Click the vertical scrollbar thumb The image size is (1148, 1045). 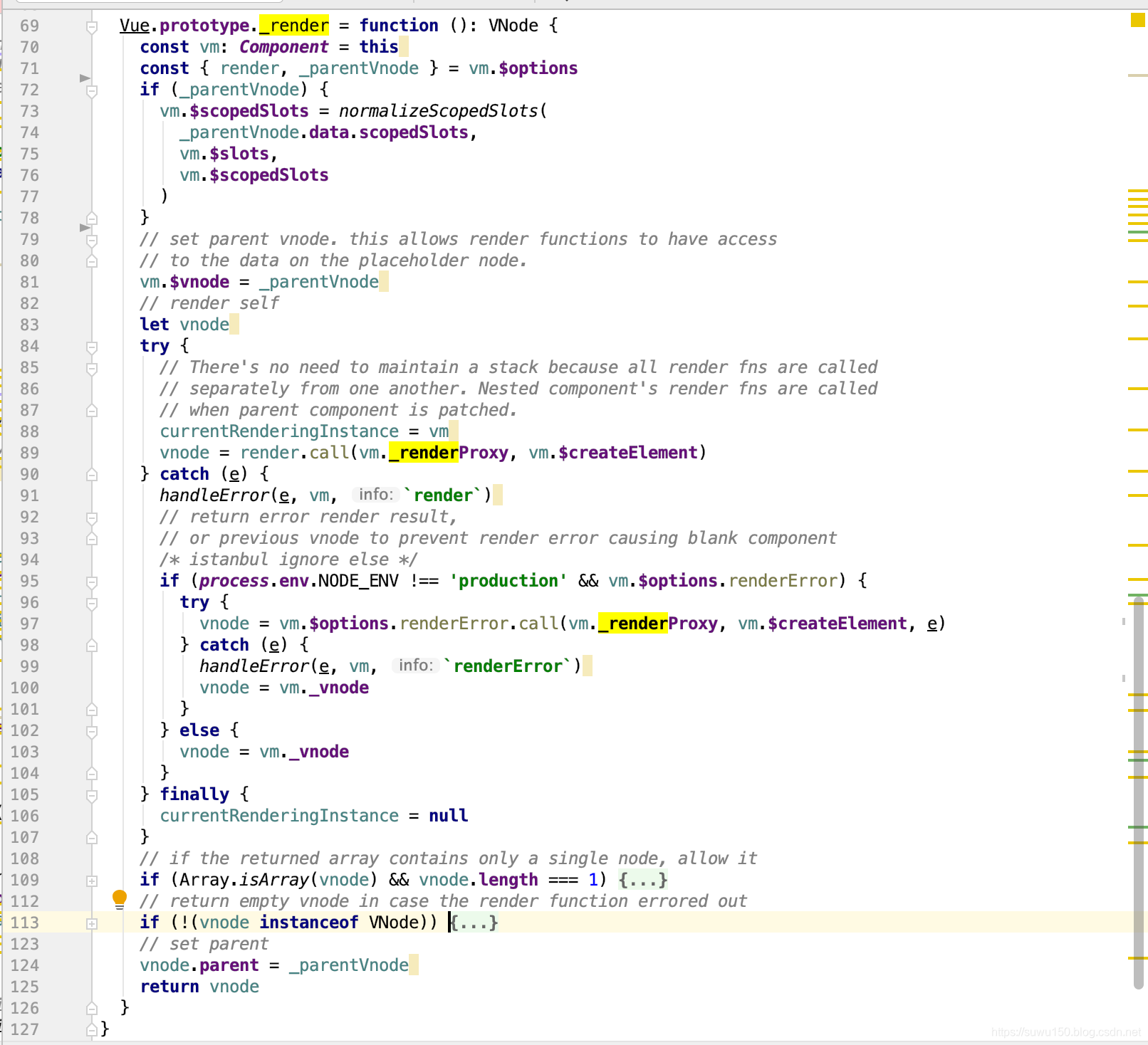click(1139, 793)
